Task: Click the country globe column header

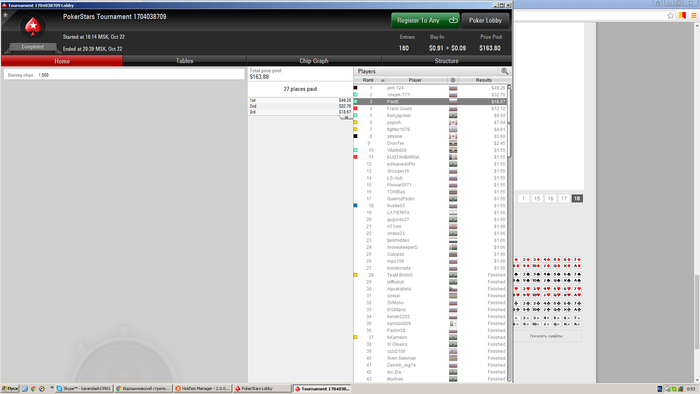Action: coord(453,80)
